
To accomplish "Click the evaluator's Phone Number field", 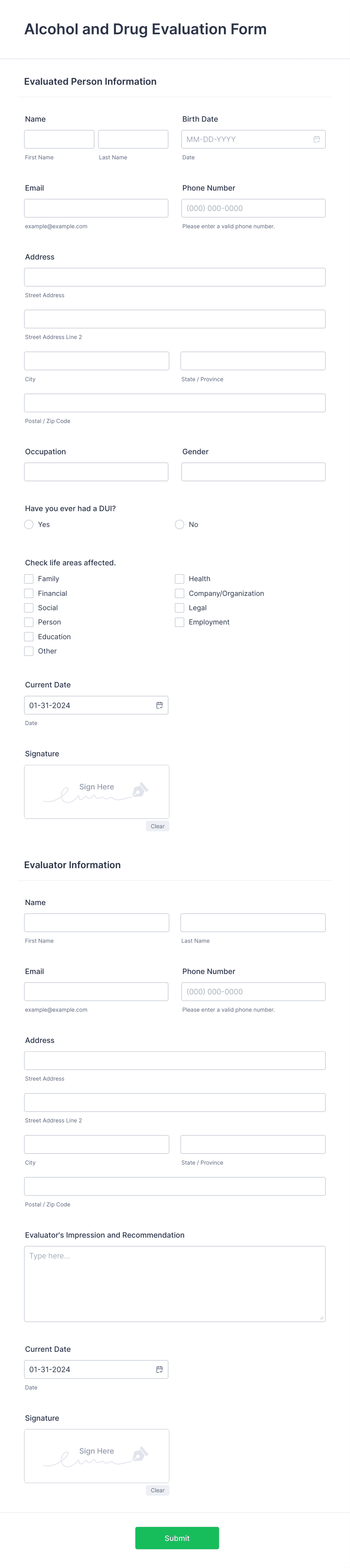I will point(253,991).
